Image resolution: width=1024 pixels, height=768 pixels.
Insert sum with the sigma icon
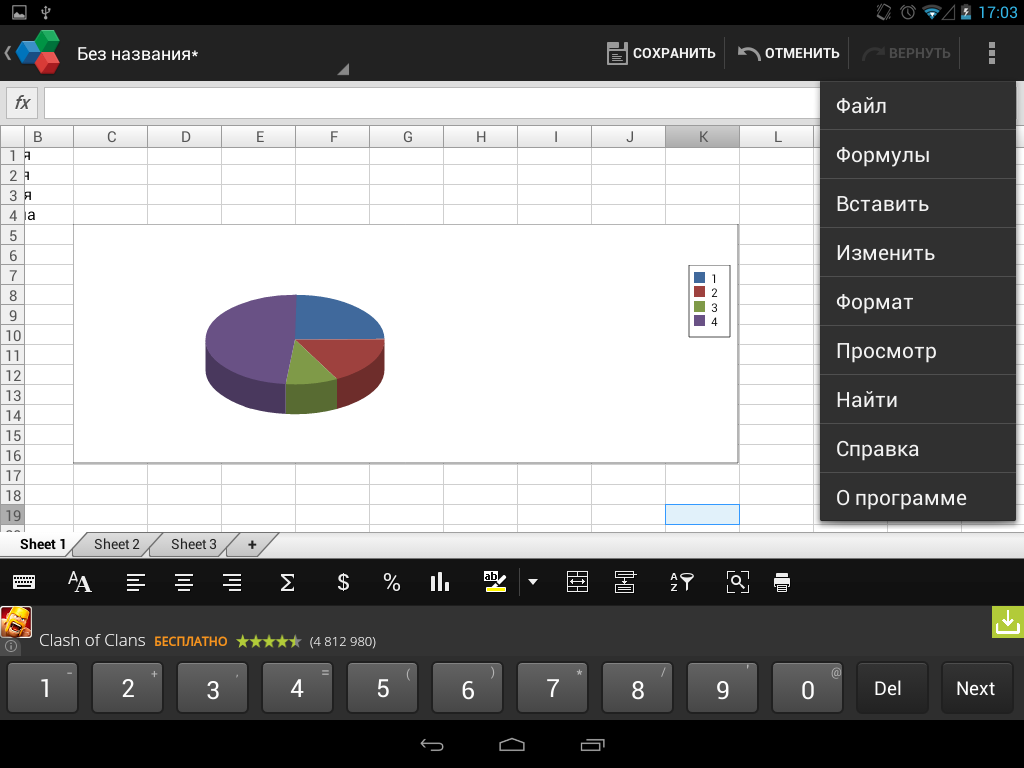point(287,582)
